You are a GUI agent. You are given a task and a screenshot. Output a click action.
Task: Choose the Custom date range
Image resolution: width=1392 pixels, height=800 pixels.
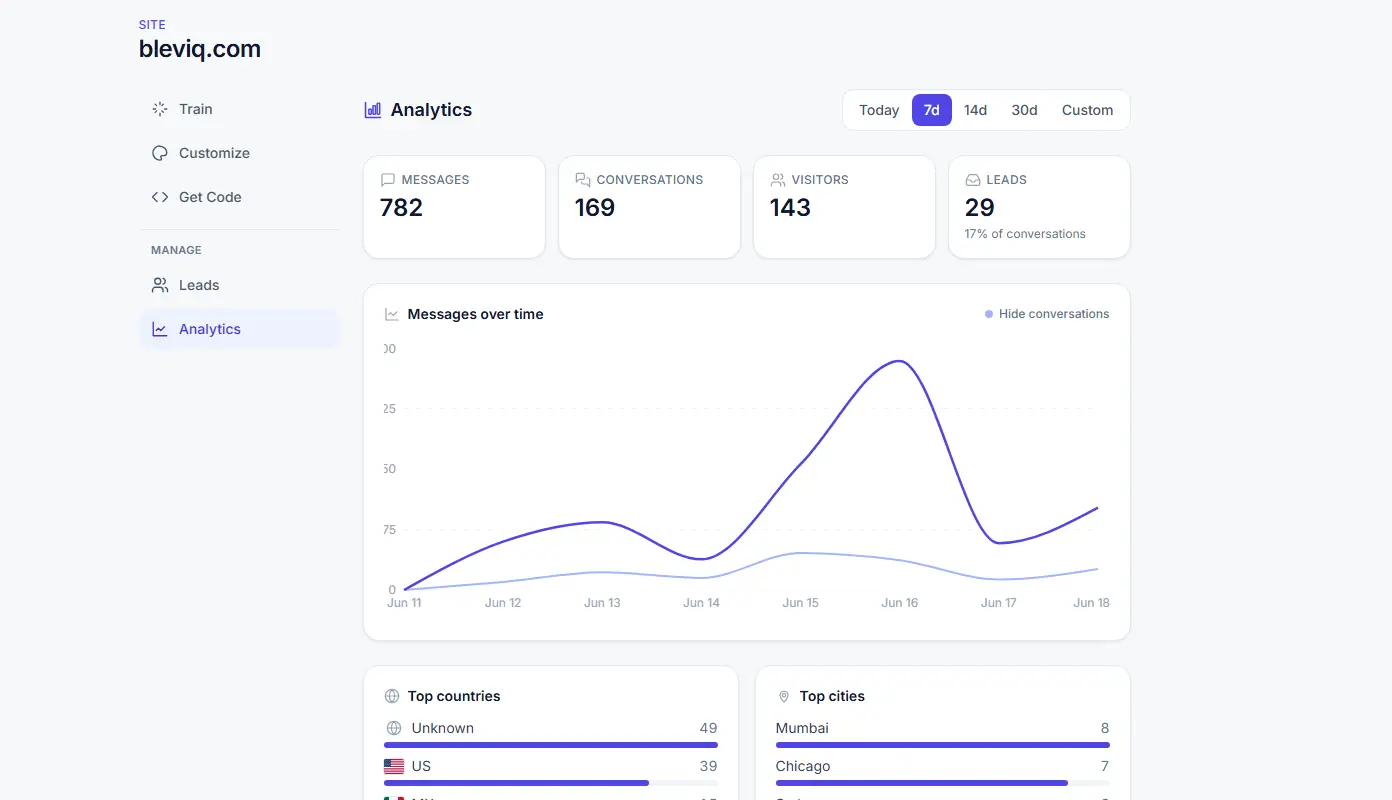(1088, 110)
